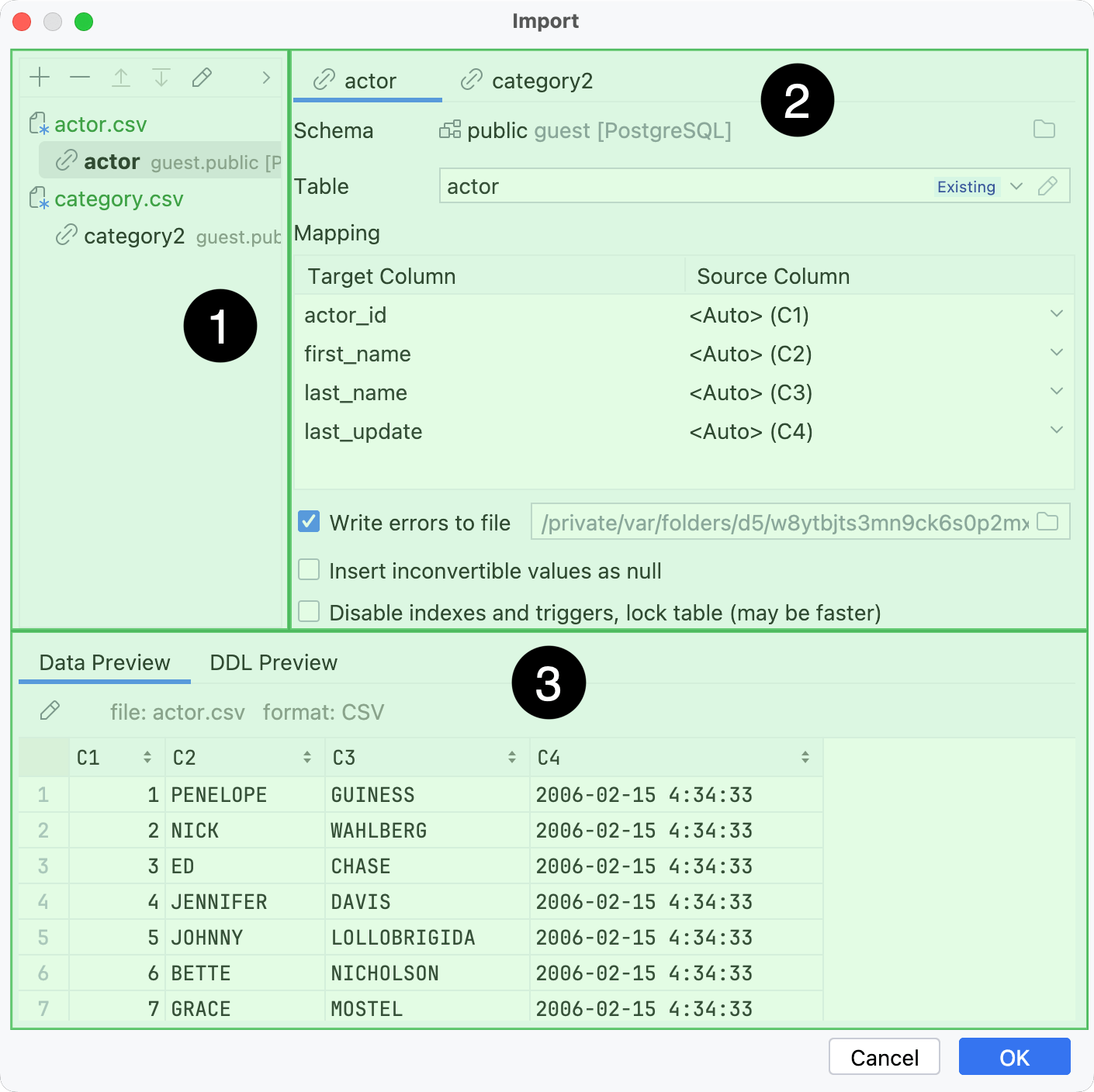Open the folder icon next to the Schema row

coord(1045,130)
